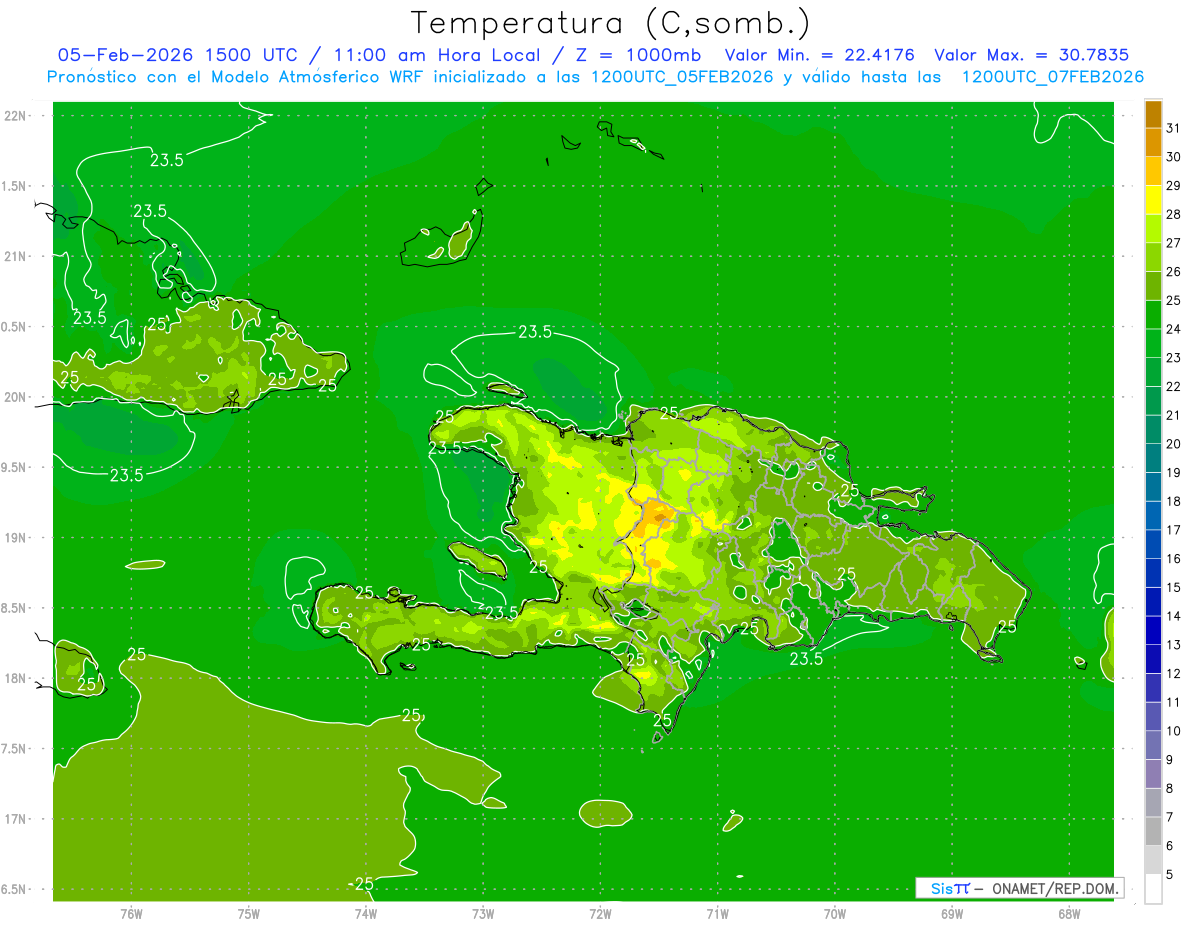Screen dimensions: 1200x927
Task: Select the 'Valor Min. = 22.4176' readout
Action: (x=820, y=55)
